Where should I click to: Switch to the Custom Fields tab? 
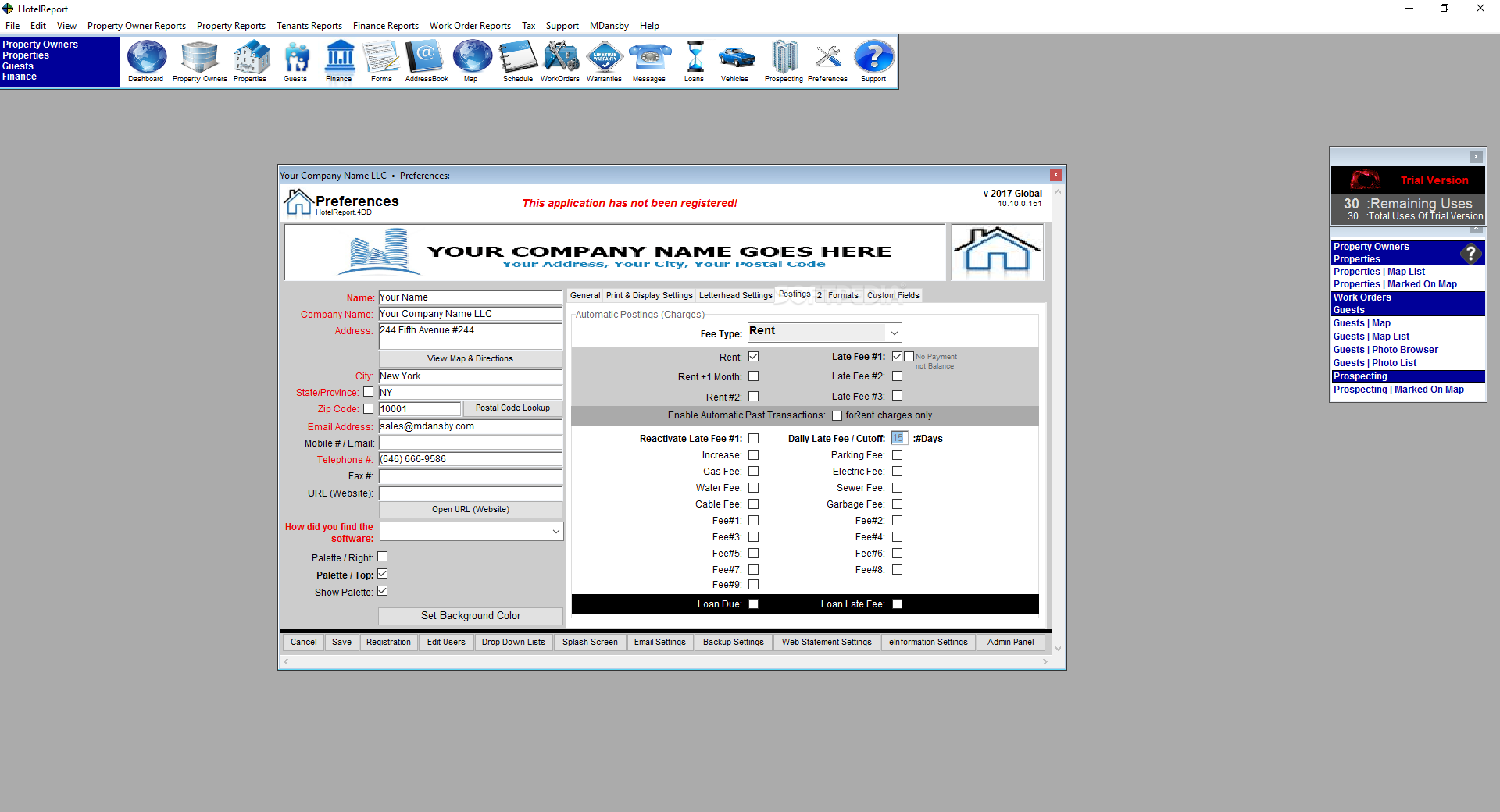893,295
